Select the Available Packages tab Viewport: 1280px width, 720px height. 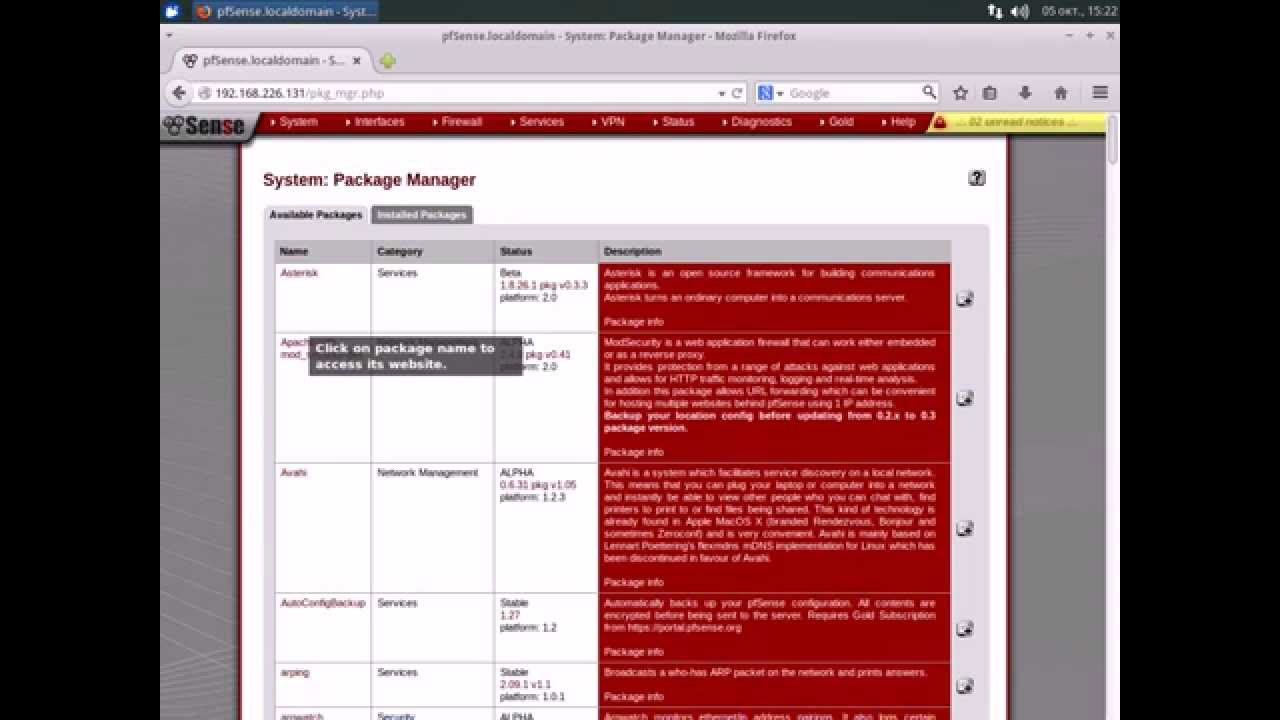tap(316, 215)
